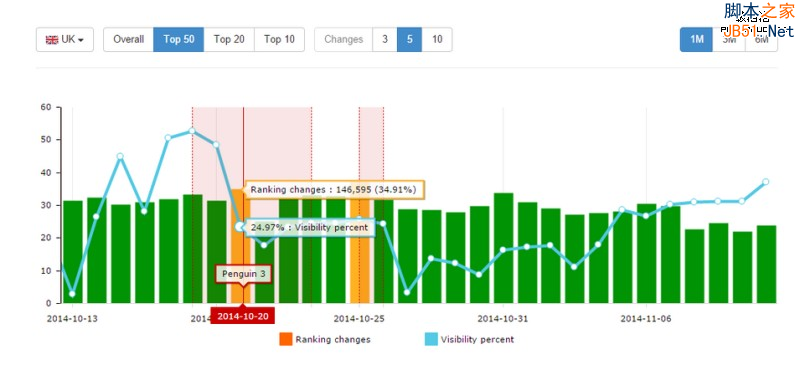The height and width of the screenshot is (365, 800).
Task: Click the 2014-10-31 axis label
Action: [x=503, y=319]
